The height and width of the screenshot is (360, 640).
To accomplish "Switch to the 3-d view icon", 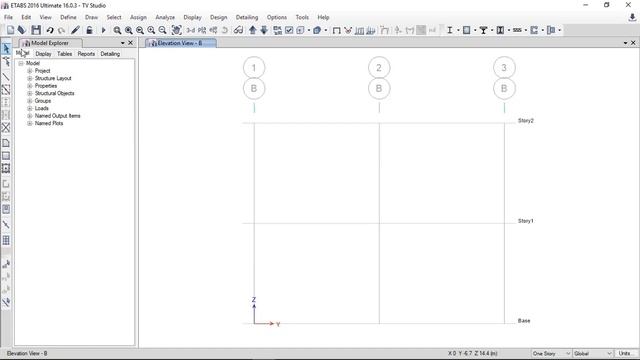I will tap(191, 30).
